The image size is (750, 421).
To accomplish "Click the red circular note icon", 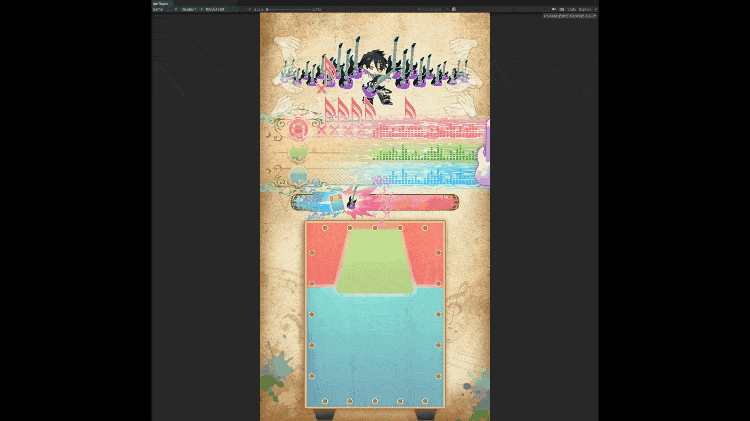I will (x=297, y=129).
